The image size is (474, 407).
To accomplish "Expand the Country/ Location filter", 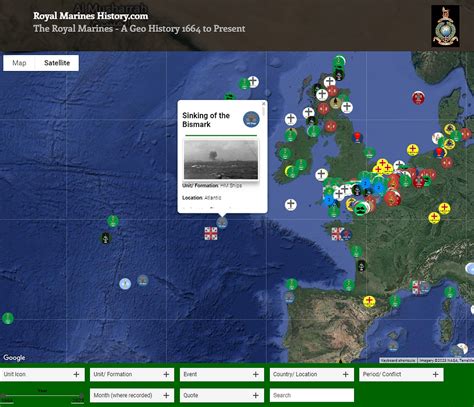I will [311, 374].
